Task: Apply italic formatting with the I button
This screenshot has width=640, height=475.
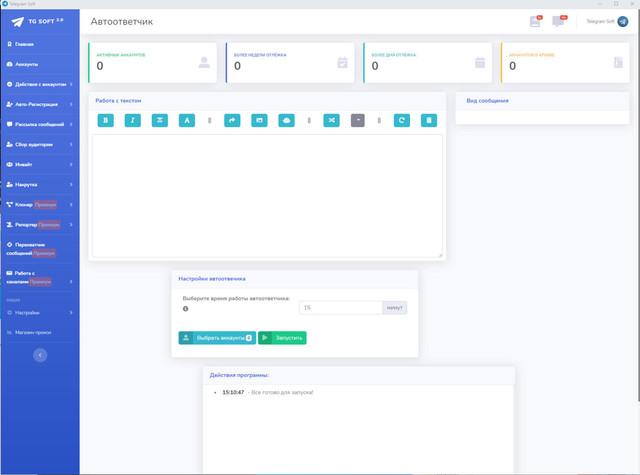Action: pyautogui.click(x=133, y=120)
